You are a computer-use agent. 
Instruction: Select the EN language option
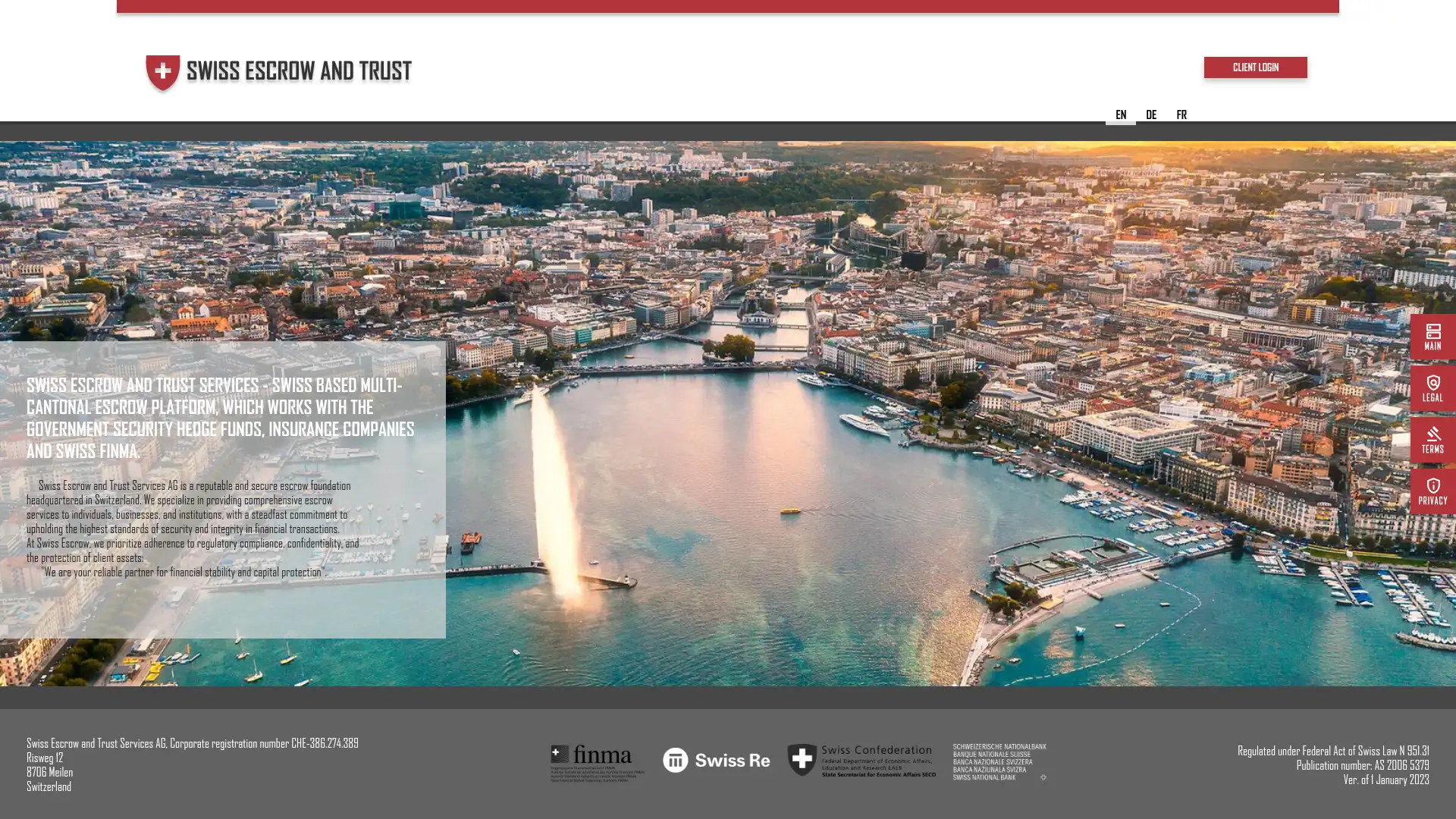coord(1121,115)
